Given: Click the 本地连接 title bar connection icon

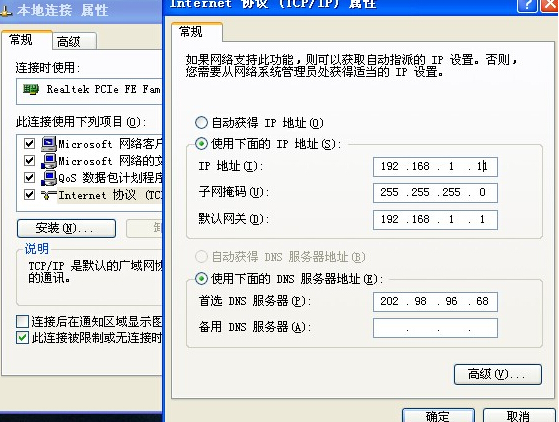Looking at the screenshot, I should pyautogui.click(x=6, y=11).
